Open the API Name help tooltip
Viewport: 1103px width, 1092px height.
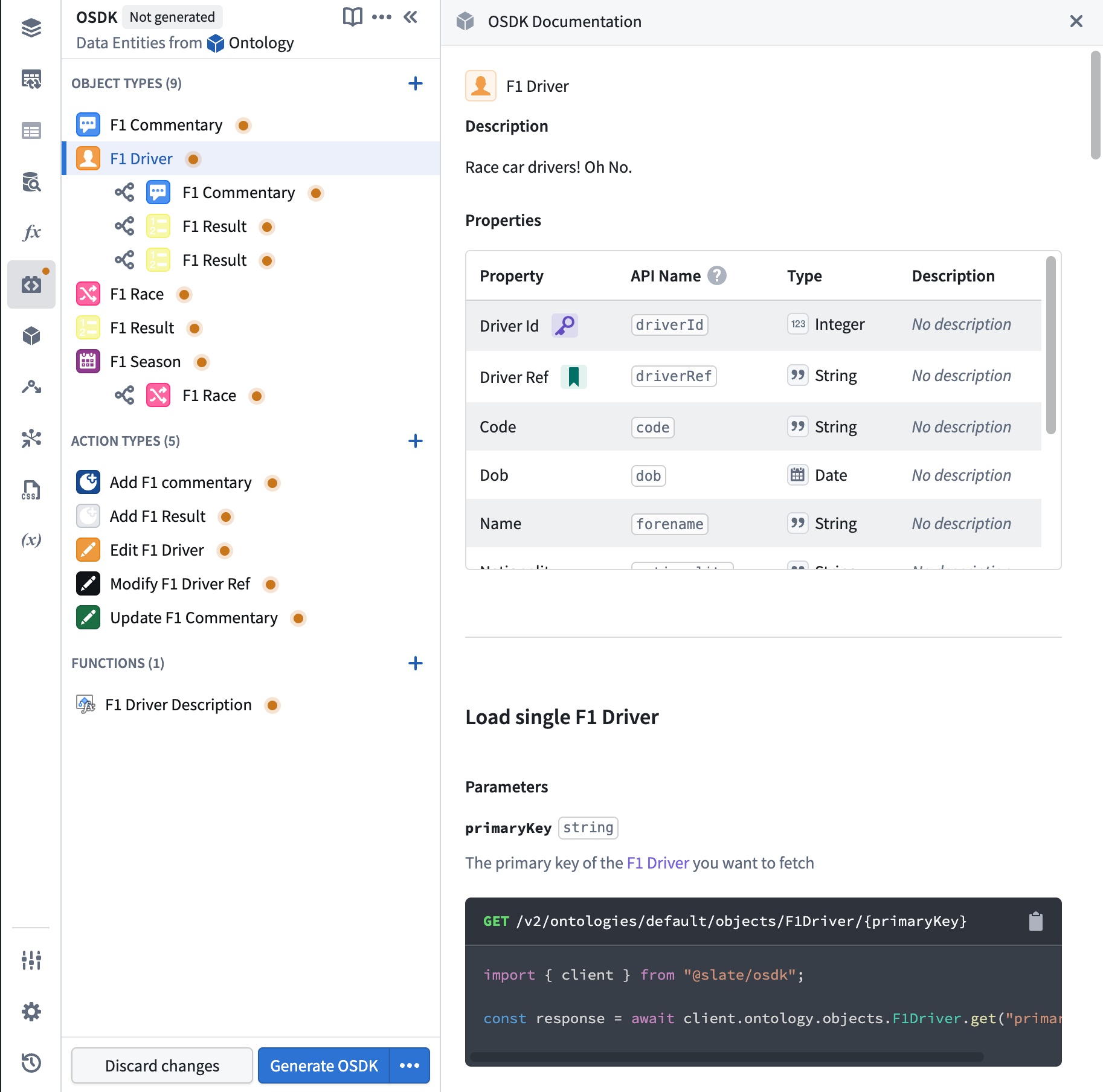point(716,275)
